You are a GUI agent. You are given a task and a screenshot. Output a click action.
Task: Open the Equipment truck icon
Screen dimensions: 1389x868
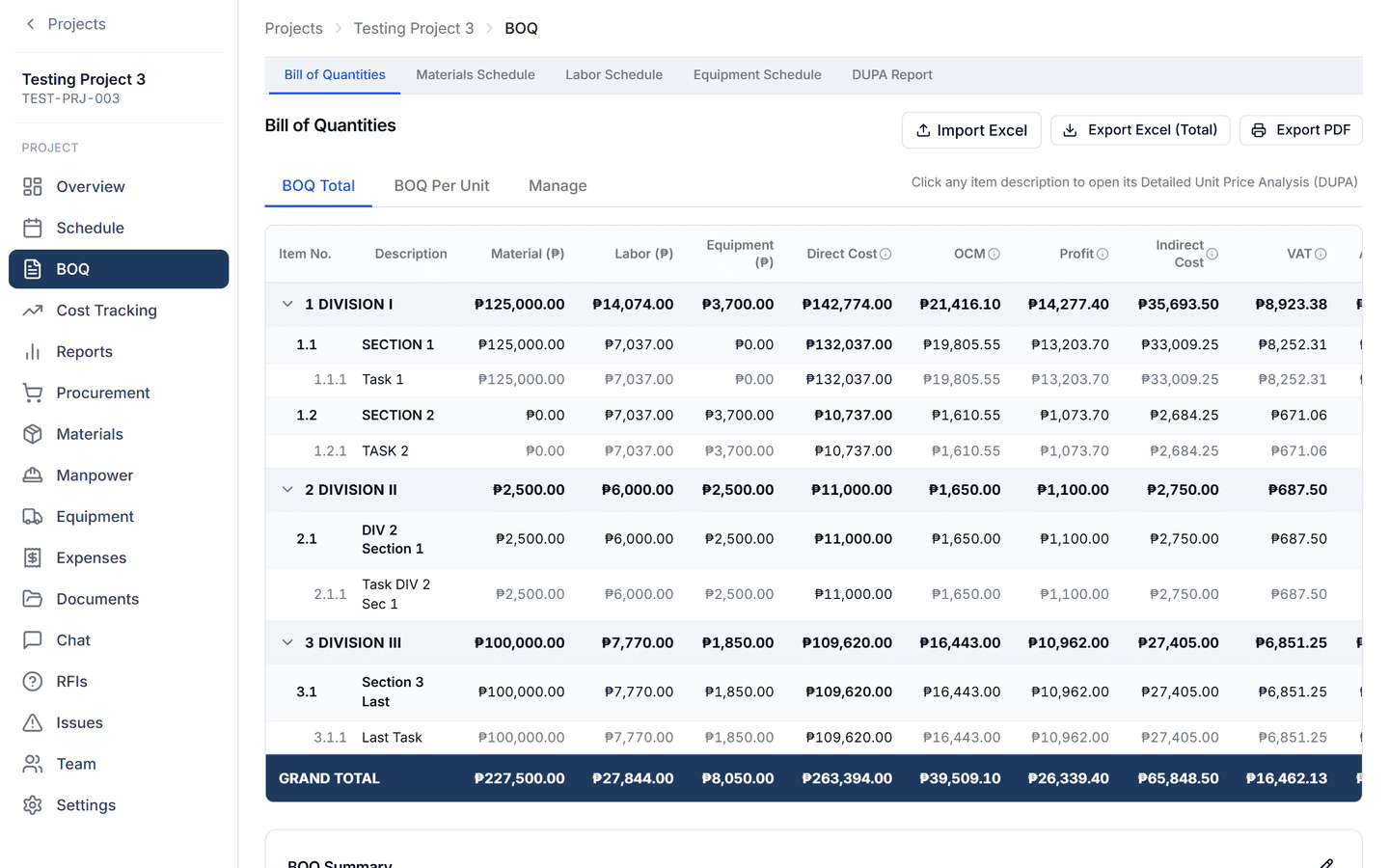click(x=33, y=517)
